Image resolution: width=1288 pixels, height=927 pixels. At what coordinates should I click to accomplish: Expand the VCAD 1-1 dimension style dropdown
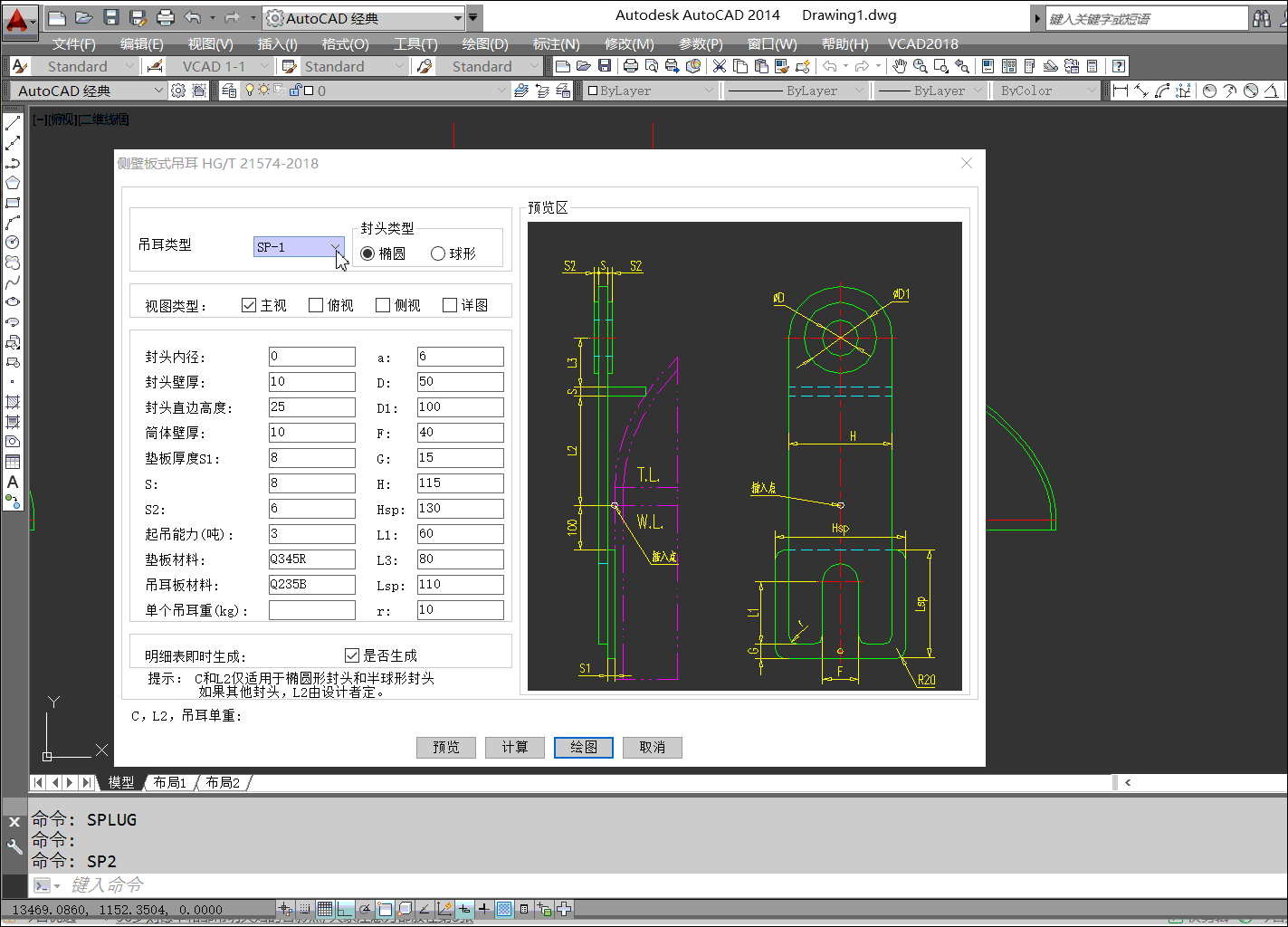click(264, 66)
